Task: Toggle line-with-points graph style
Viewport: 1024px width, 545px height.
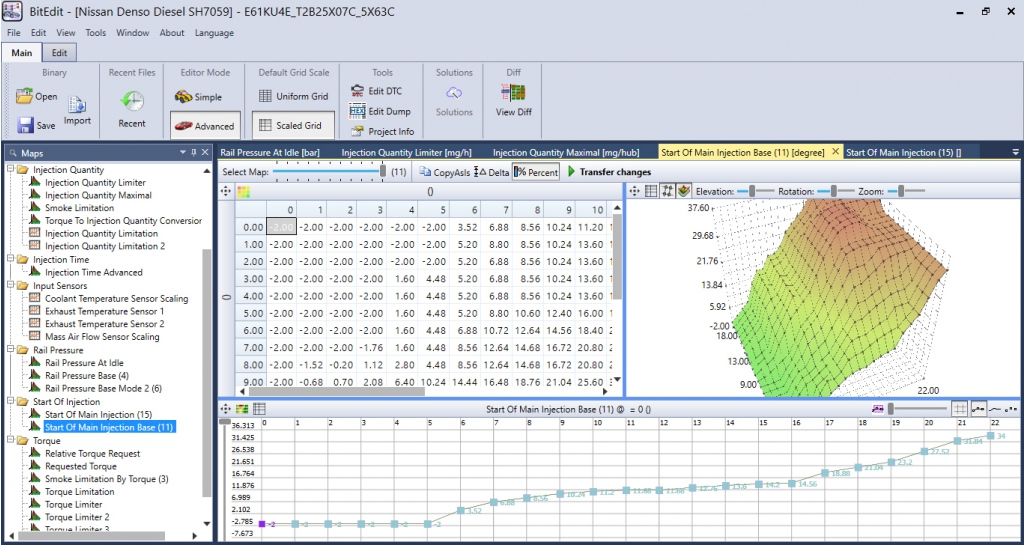Action: click(978, 409)
